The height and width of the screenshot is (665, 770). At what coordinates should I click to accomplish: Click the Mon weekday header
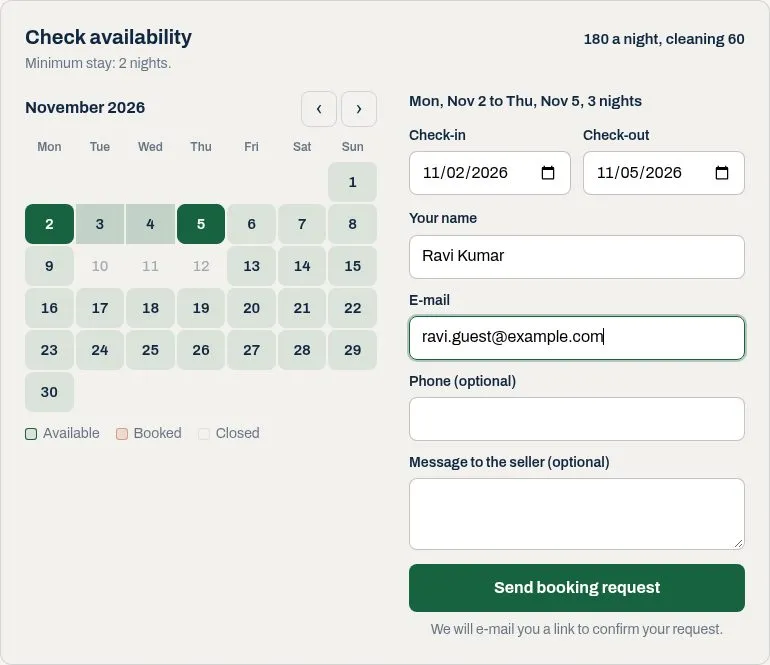[49, 147]
